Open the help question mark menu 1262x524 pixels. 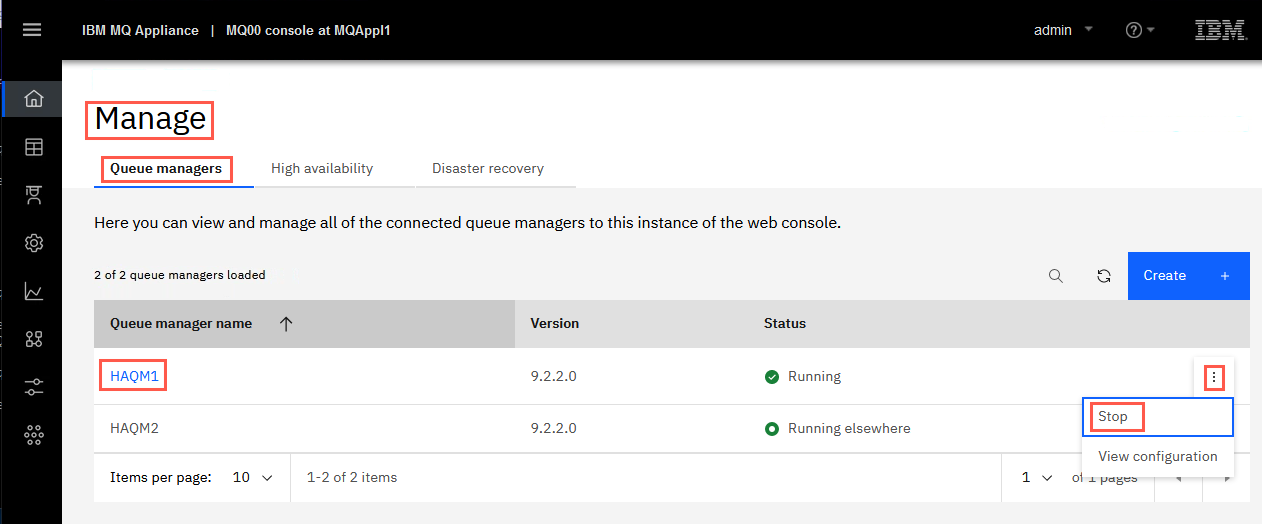(x=1140, y=30)
